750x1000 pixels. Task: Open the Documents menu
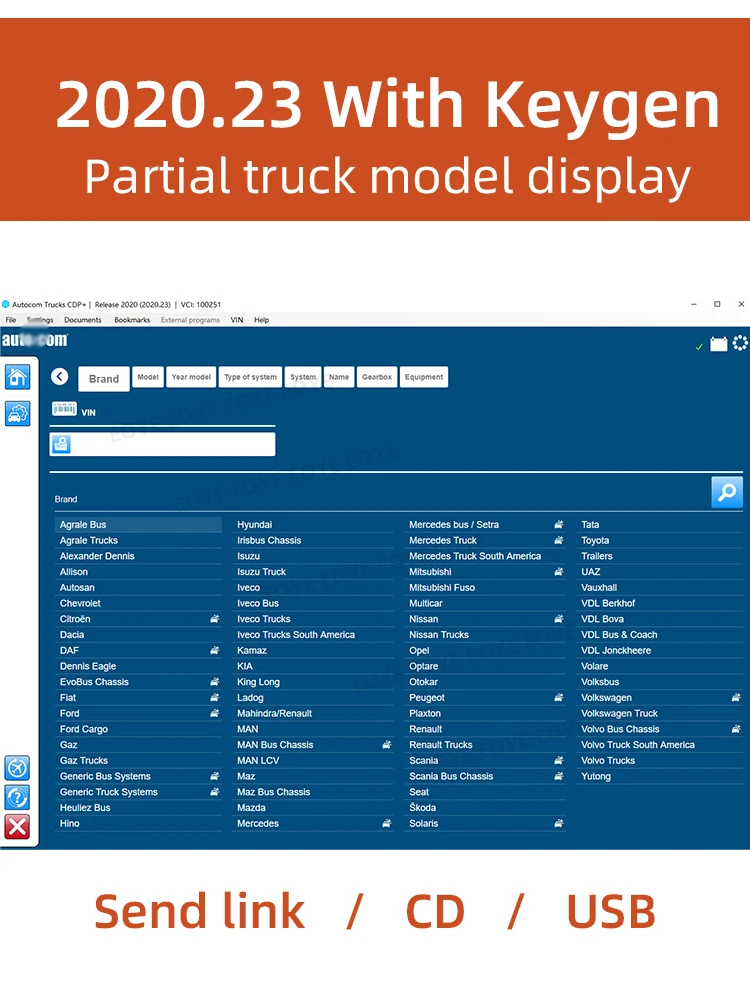click(x=82, y=320)
